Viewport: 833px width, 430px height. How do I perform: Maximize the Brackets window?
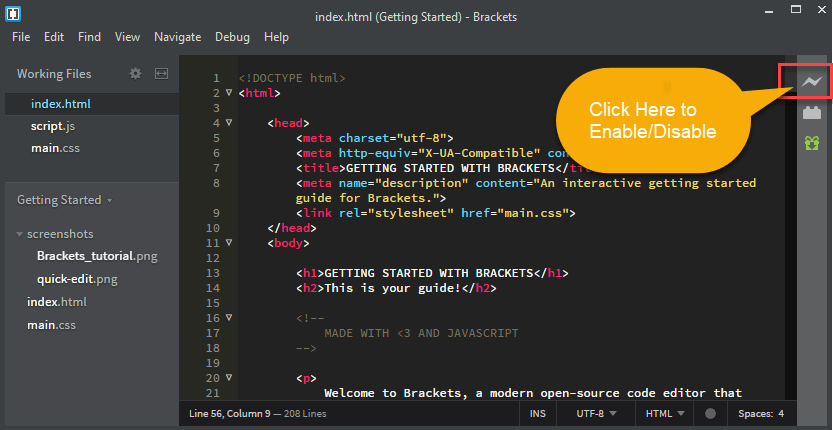795,9
